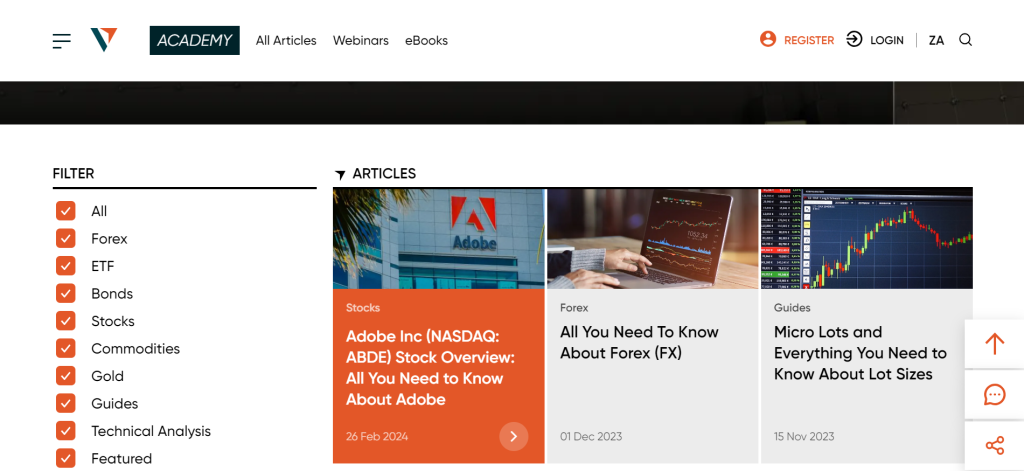Toggle the Gold filter checkbox
Viewport: 1024px width, 471px height.
[x=66, y=376]
